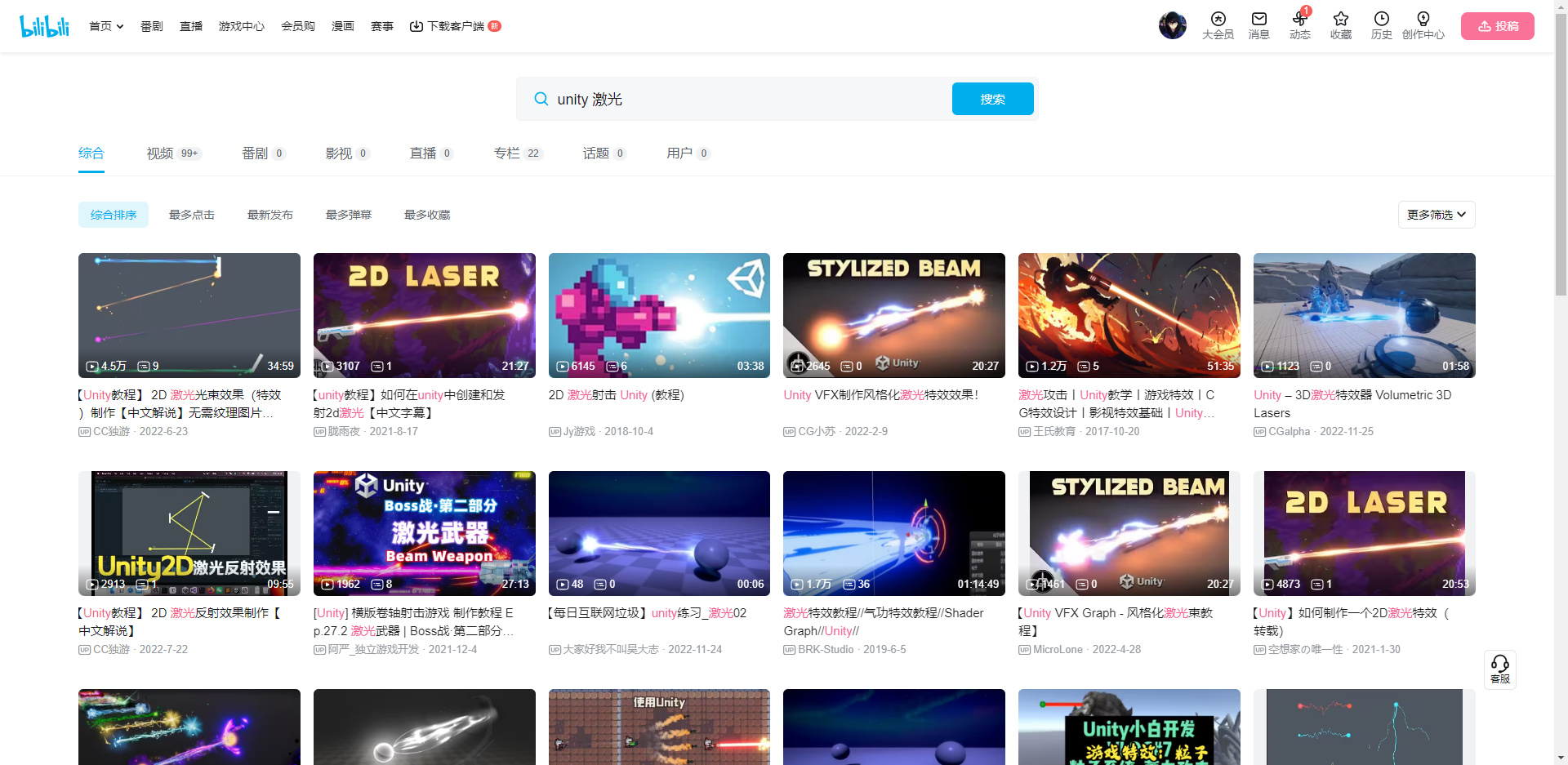
Task: Click the bilibili logo
Action: [x=44, y=26]
